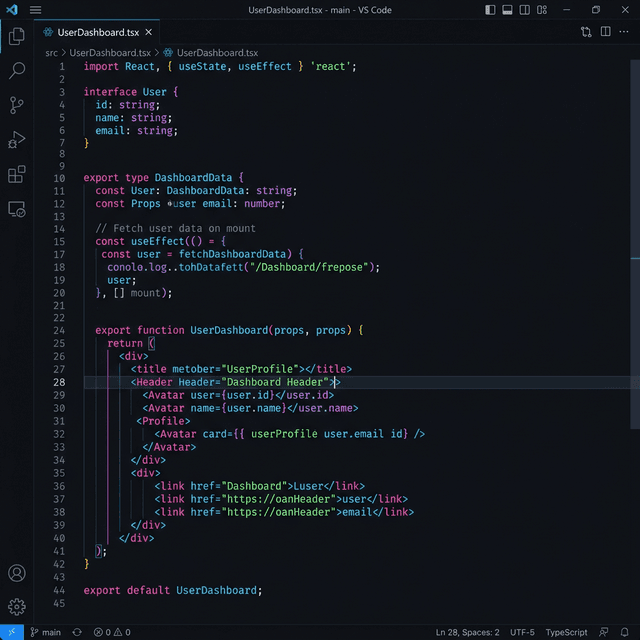Open the Search view

16,70
